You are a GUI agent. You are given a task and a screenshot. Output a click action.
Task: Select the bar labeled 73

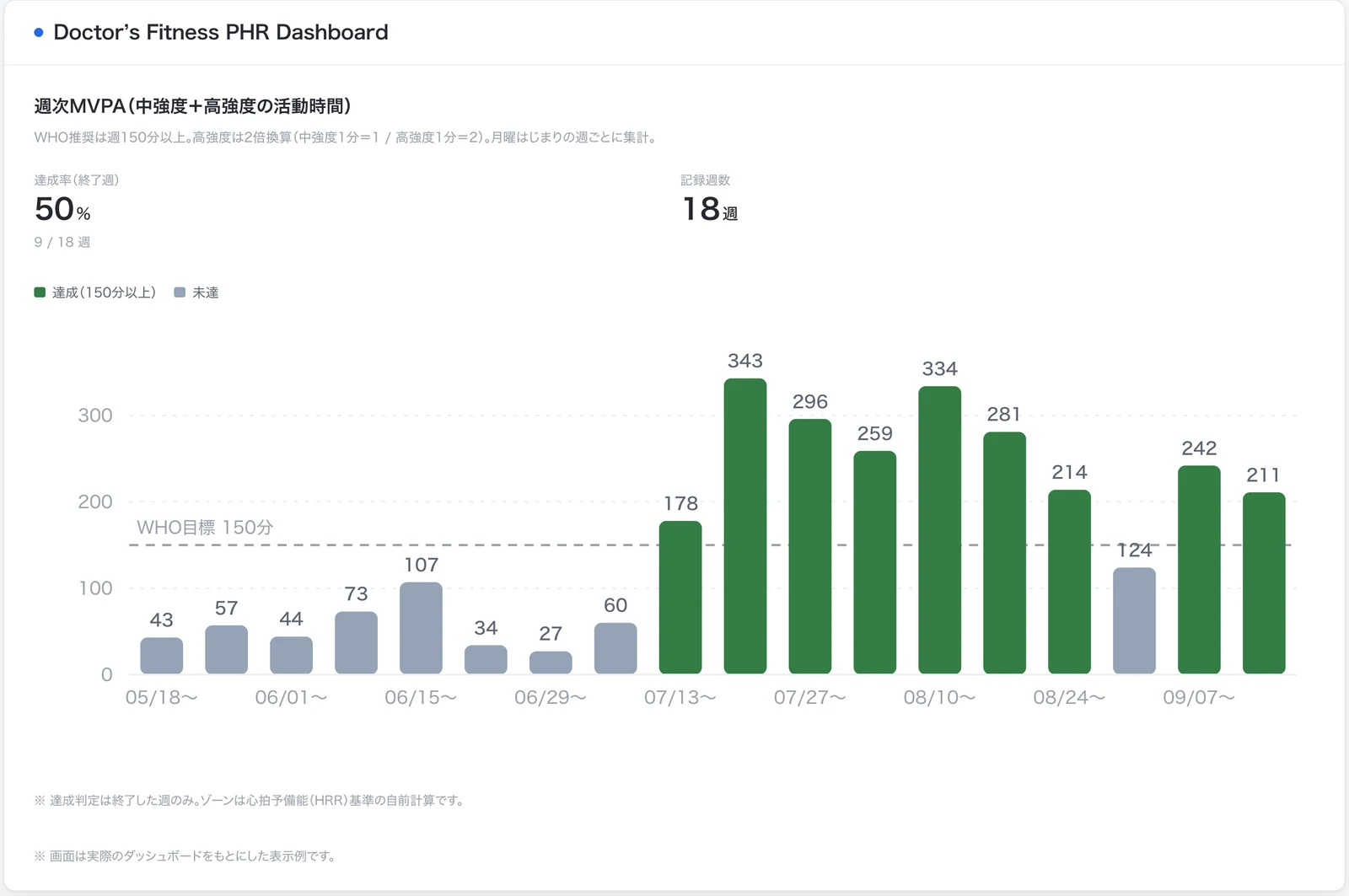click(356, 642)
